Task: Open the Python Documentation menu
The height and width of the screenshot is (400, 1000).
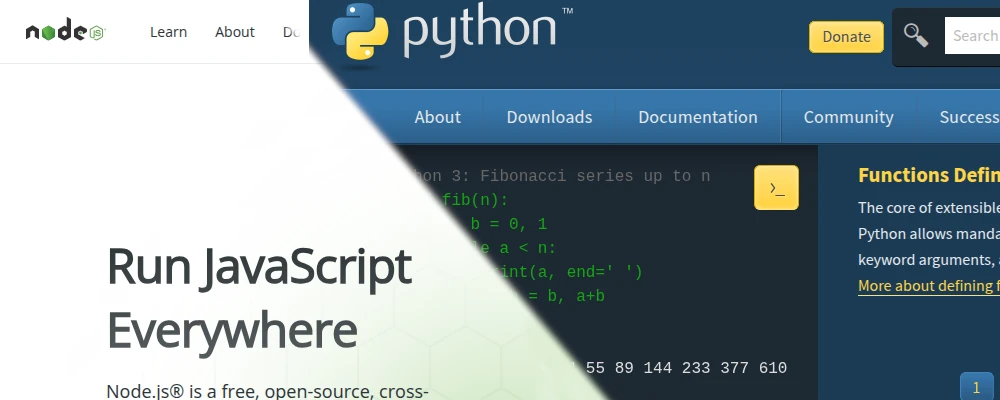Action: point(698,117)
